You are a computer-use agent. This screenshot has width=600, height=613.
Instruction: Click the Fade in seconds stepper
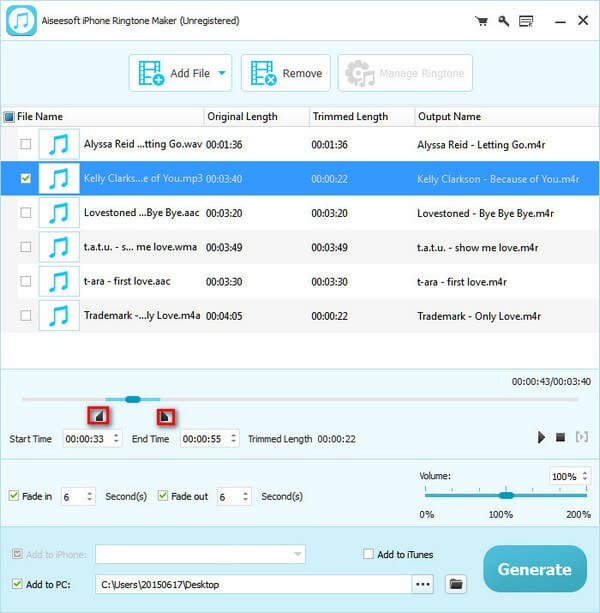[90, 496]
